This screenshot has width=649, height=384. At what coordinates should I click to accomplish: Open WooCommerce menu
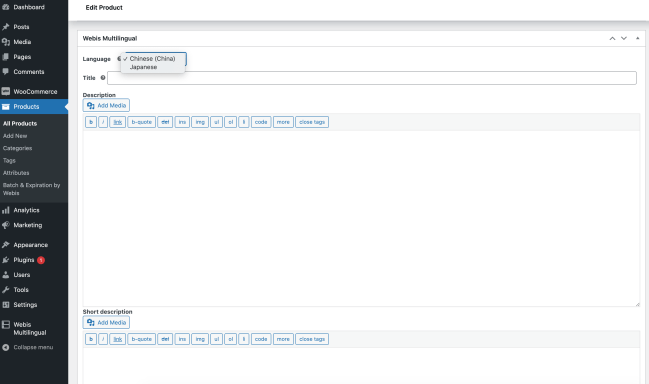pos(34,91)
